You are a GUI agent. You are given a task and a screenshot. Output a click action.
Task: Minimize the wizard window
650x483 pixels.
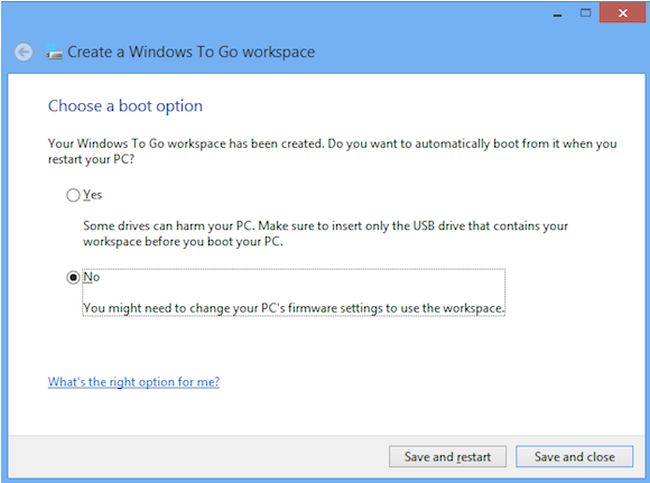pos(558,14)
